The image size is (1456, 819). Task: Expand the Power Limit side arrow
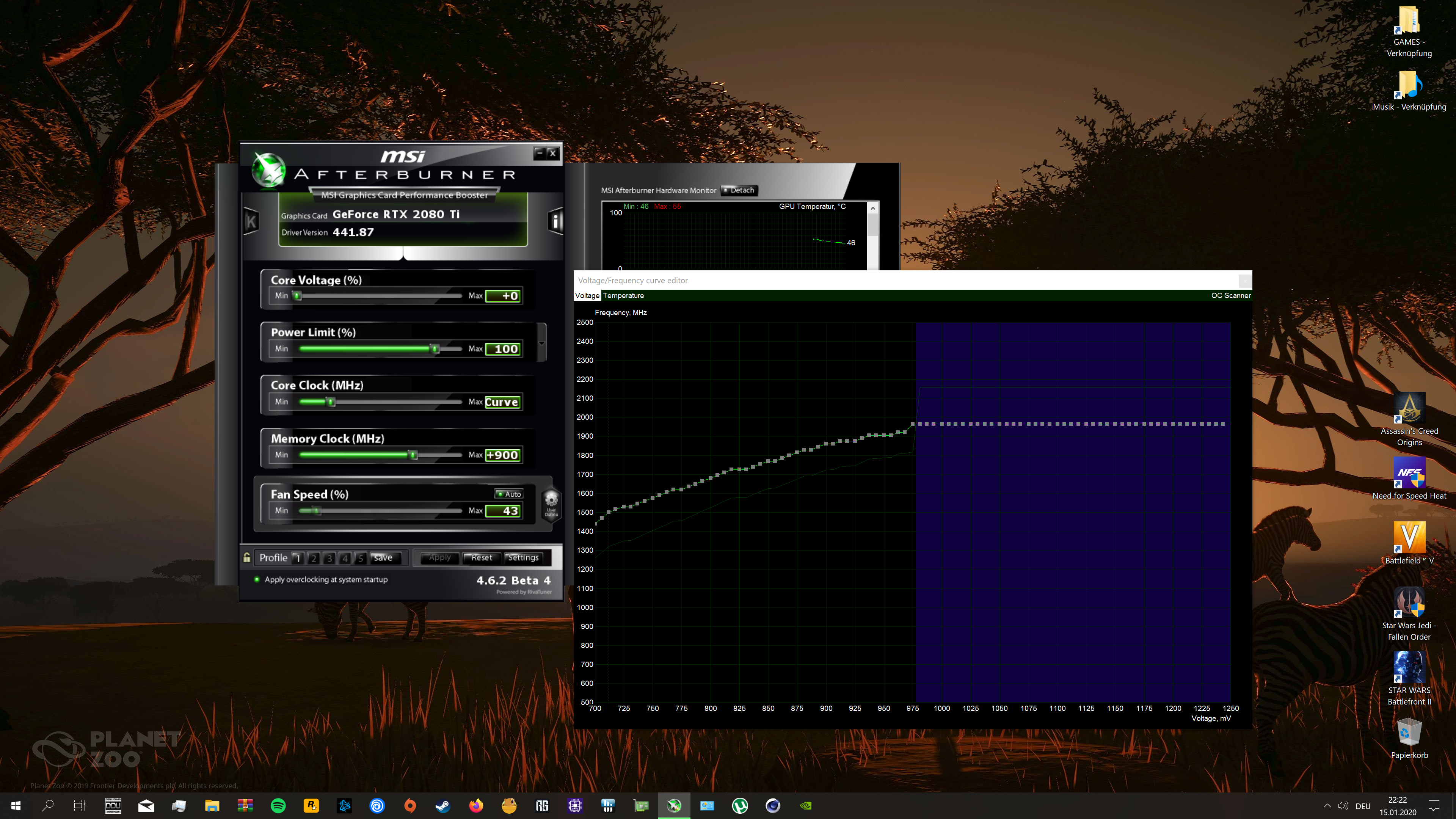pos(541,342)
